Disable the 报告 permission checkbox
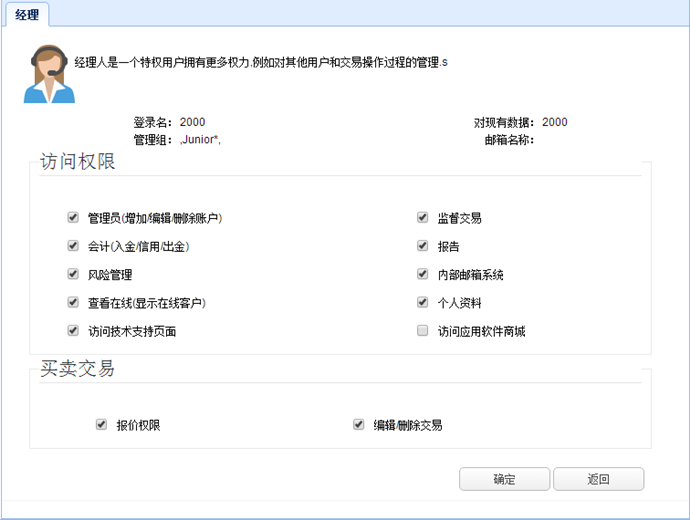 coord(422,245)
